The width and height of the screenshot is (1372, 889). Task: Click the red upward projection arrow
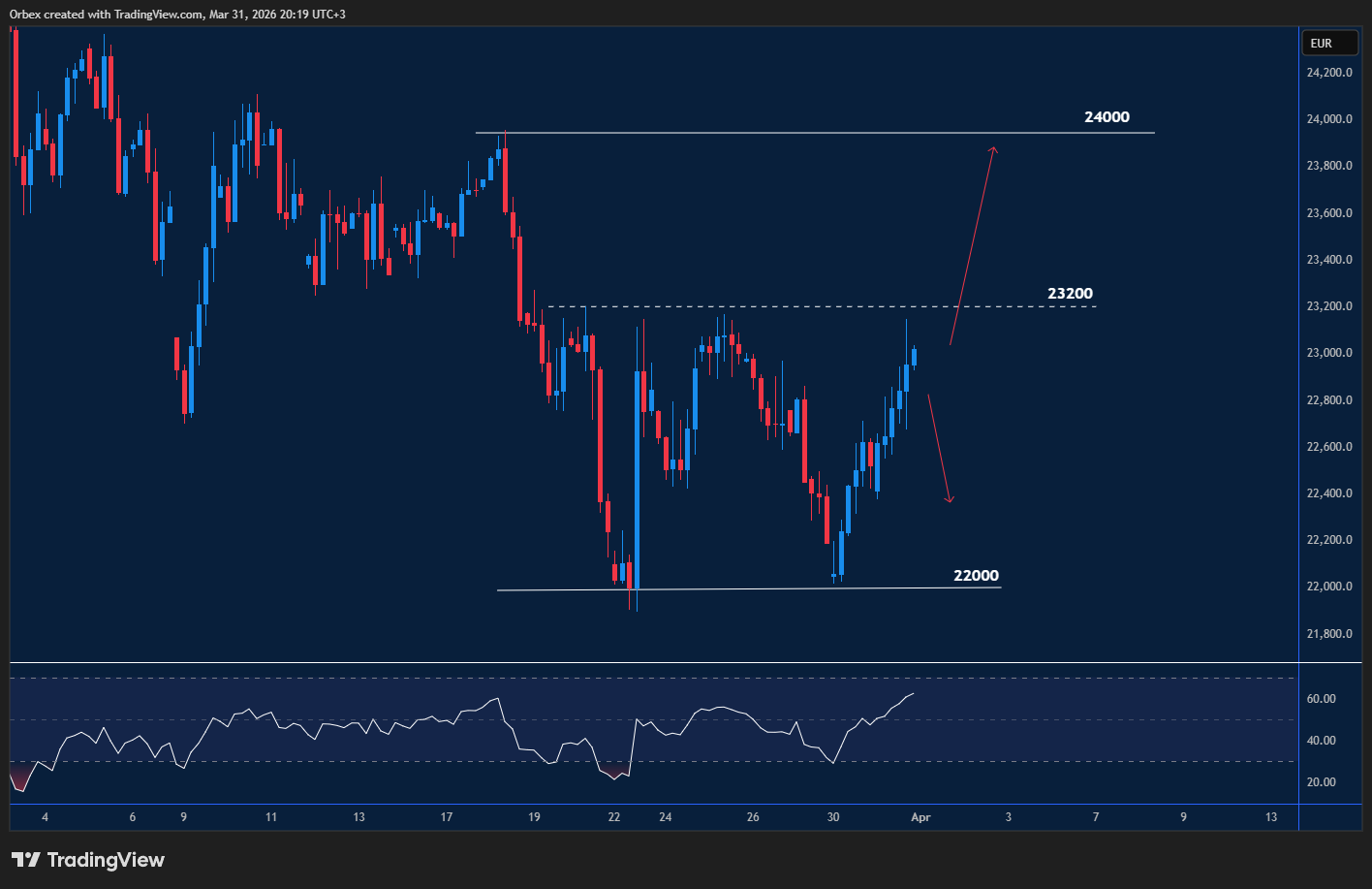pos(973,242)
